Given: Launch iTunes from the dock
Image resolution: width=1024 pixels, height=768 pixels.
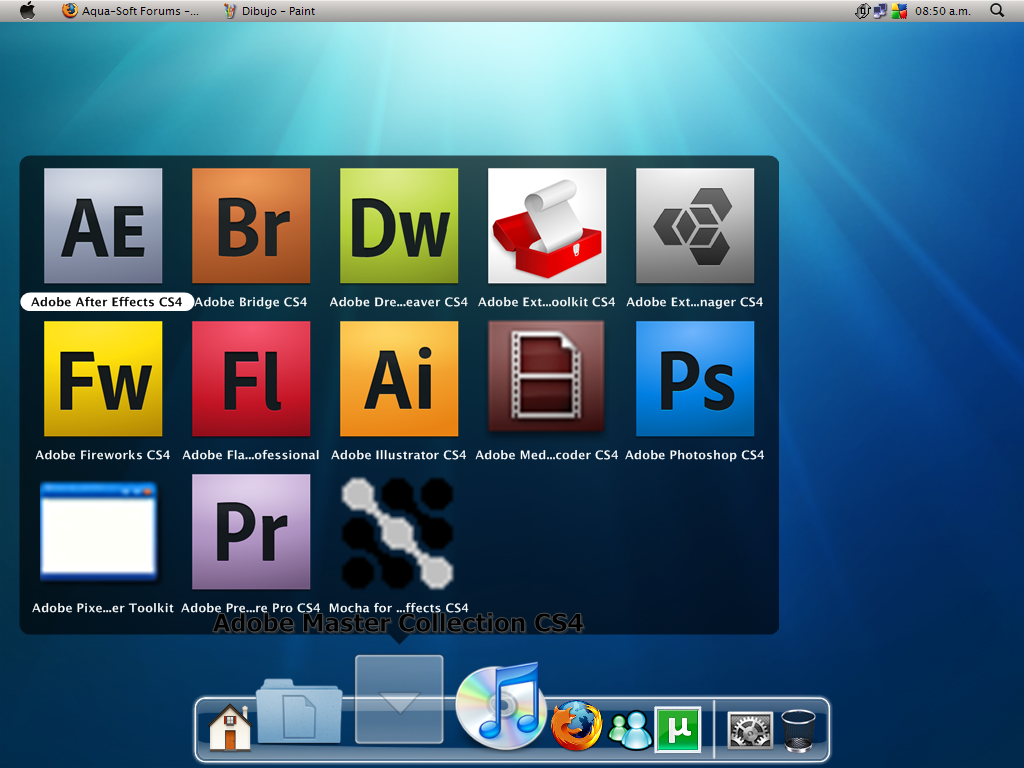Looking at the screenshot, I should tap(501, 705).
